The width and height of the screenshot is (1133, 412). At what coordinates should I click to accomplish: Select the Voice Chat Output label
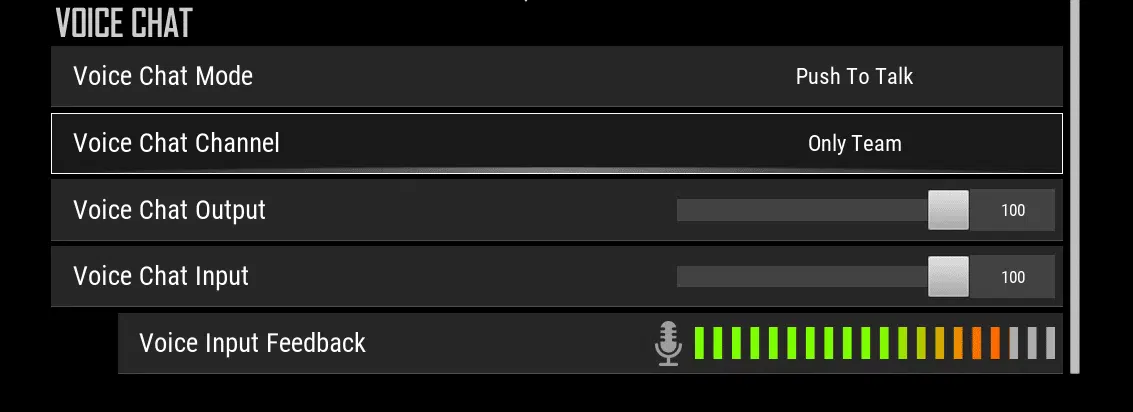170,210
